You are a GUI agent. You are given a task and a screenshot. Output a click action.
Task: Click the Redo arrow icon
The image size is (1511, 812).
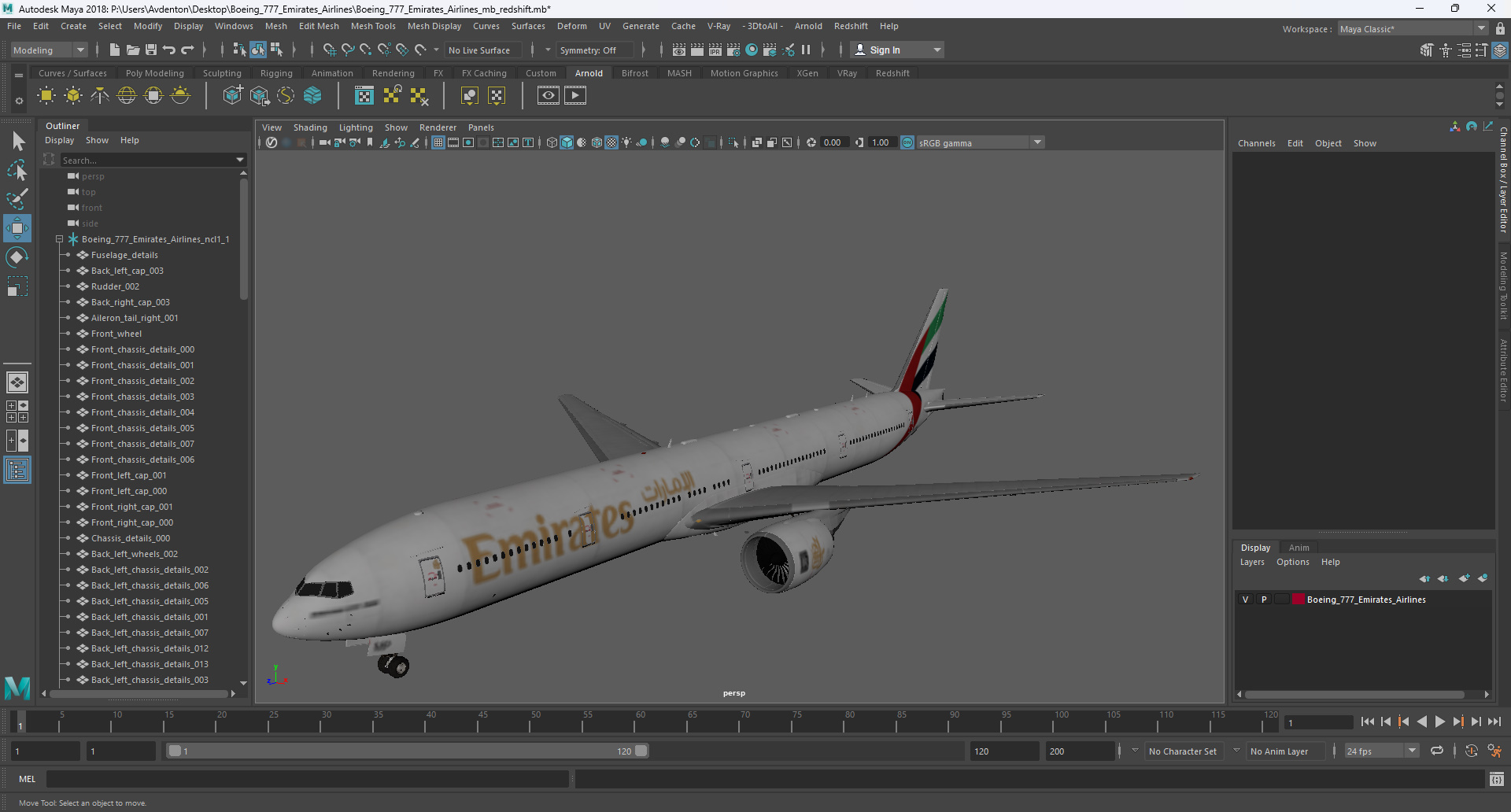(x=187, y=50)
